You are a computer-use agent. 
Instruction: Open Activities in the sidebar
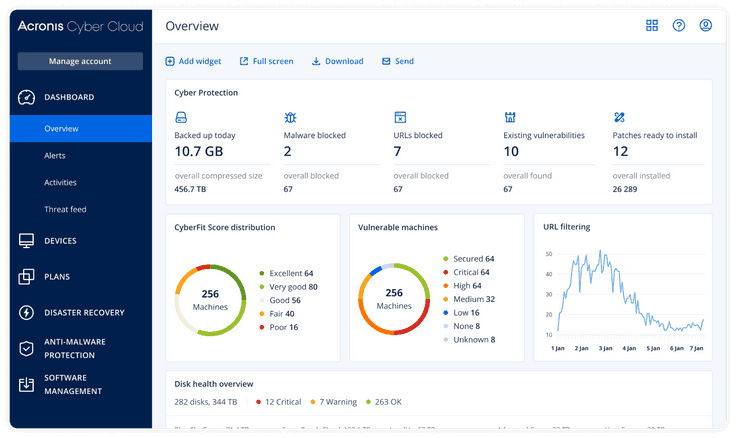click(x=60, y=183)
